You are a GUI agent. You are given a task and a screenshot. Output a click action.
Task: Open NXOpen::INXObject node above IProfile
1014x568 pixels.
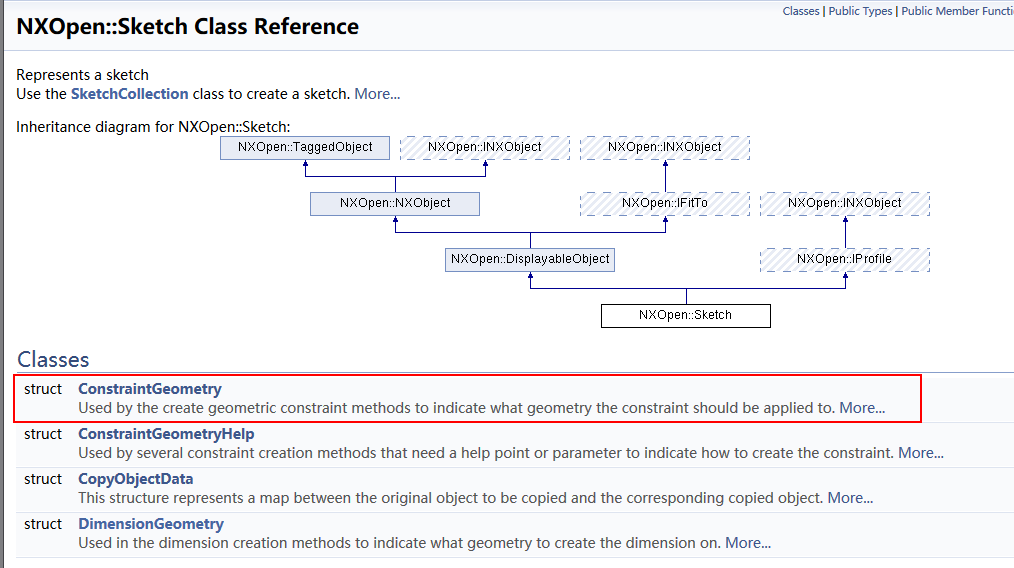click(845, 204)
